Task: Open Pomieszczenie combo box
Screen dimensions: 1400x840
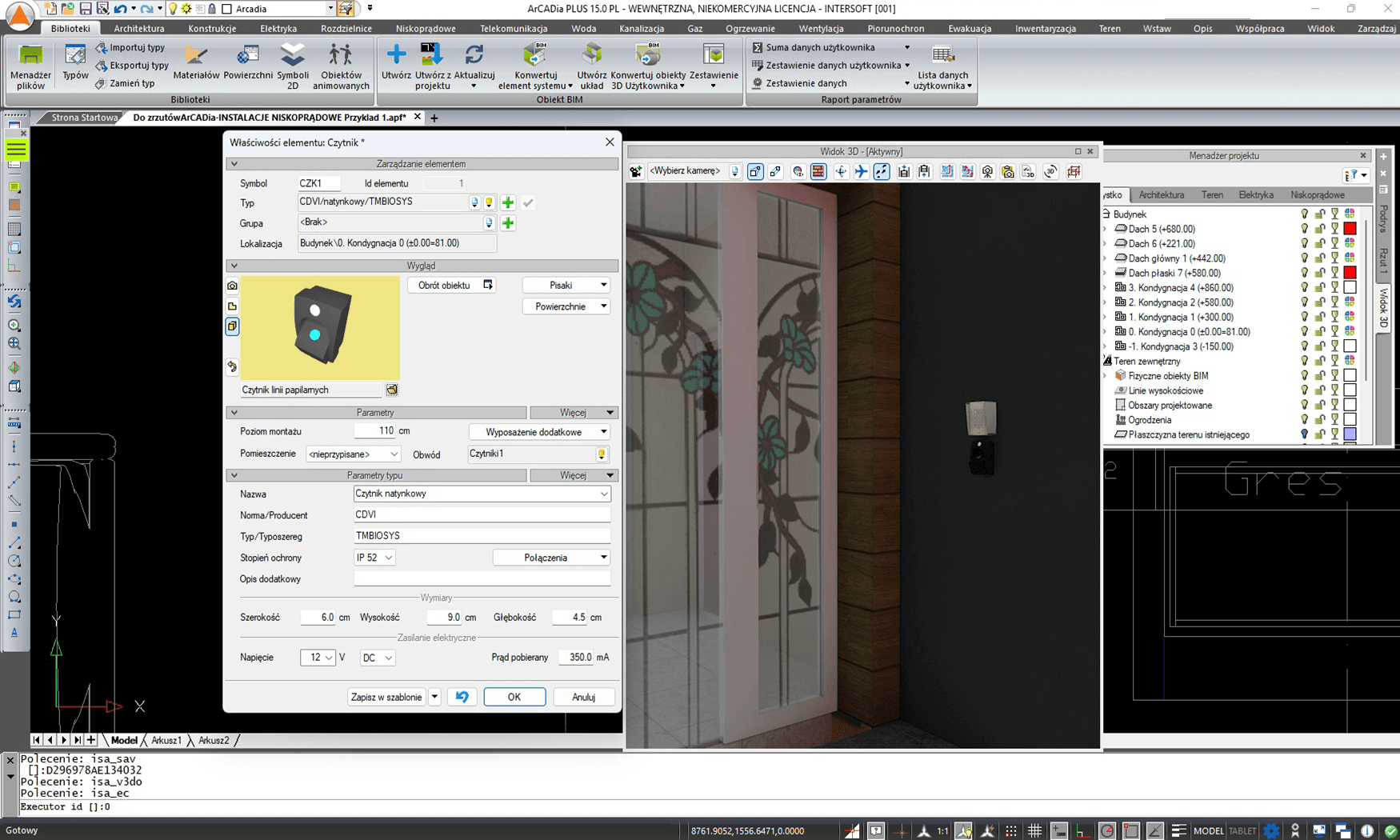Action: [x=353, y=454]
